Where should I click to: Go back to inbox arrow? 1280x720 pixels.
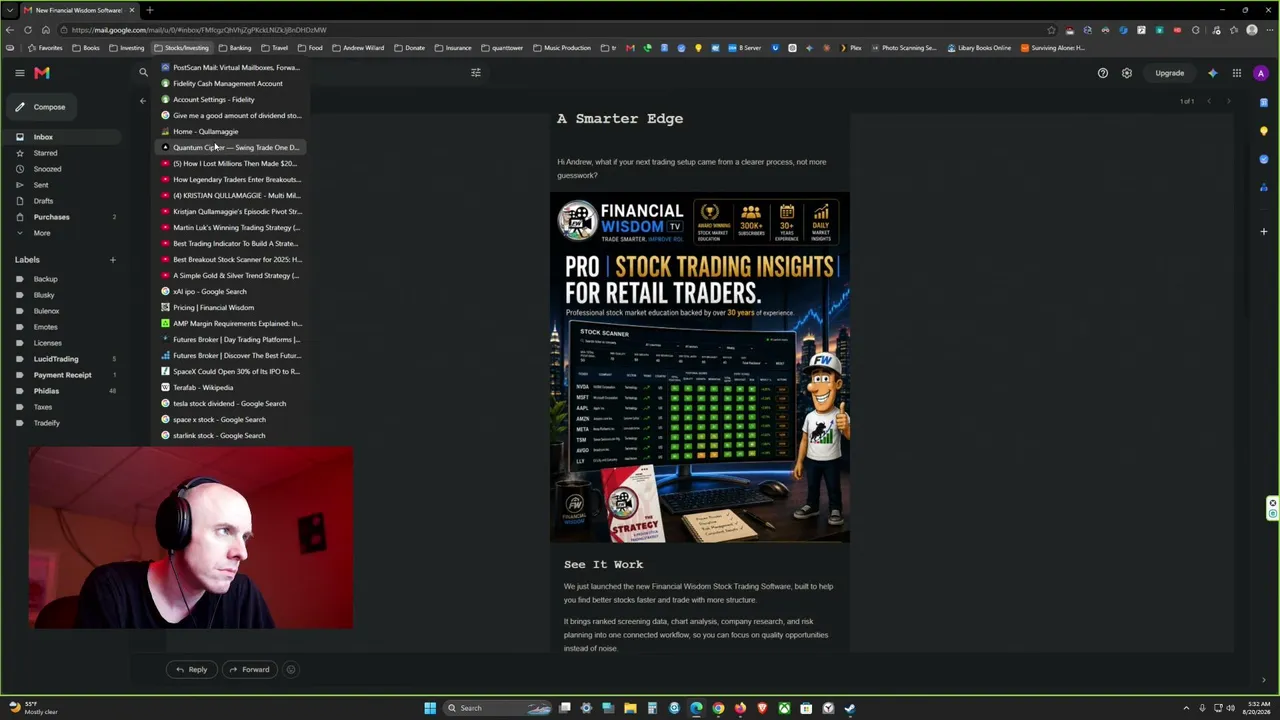(x=142, y=101)
